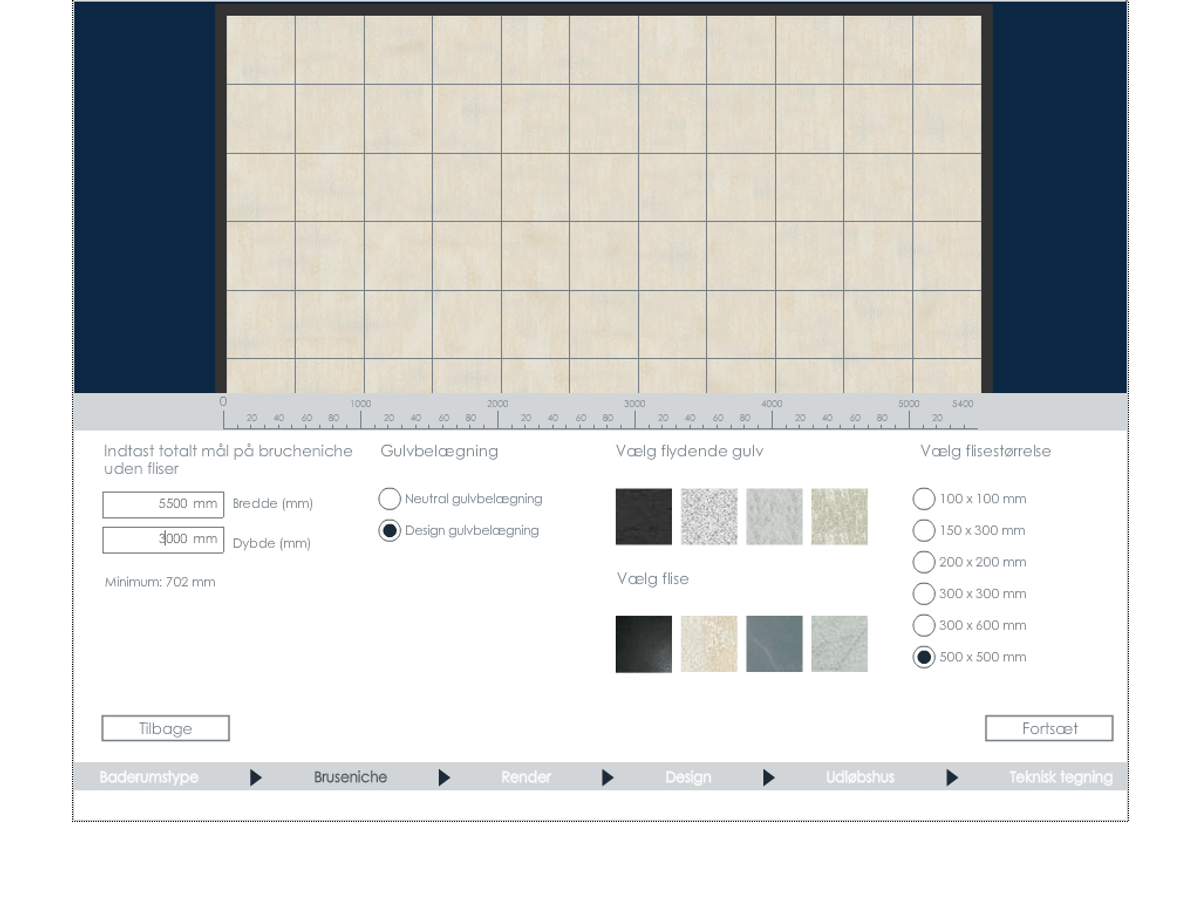The height and width of the screenshot is (900, 1200).
Task: Pick the black tile under Vælg flise
Action: (x=644, y=644)
